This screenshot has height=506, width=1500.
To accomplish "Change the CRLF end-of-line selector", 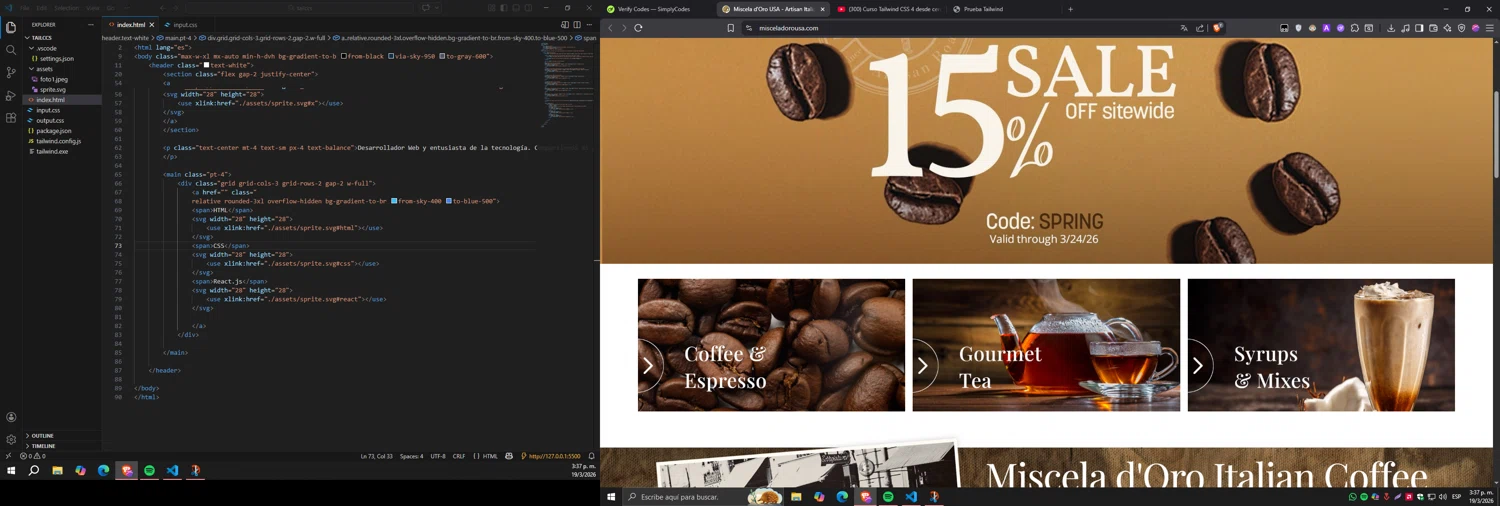I will [459, 456].
